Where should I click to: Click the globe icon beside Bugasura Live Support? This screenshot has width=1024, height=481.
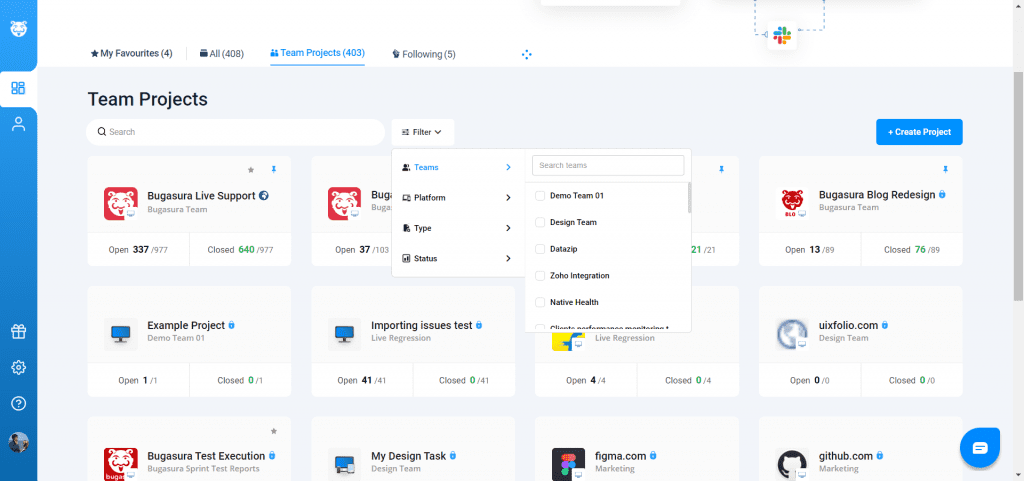coord(264,195)
